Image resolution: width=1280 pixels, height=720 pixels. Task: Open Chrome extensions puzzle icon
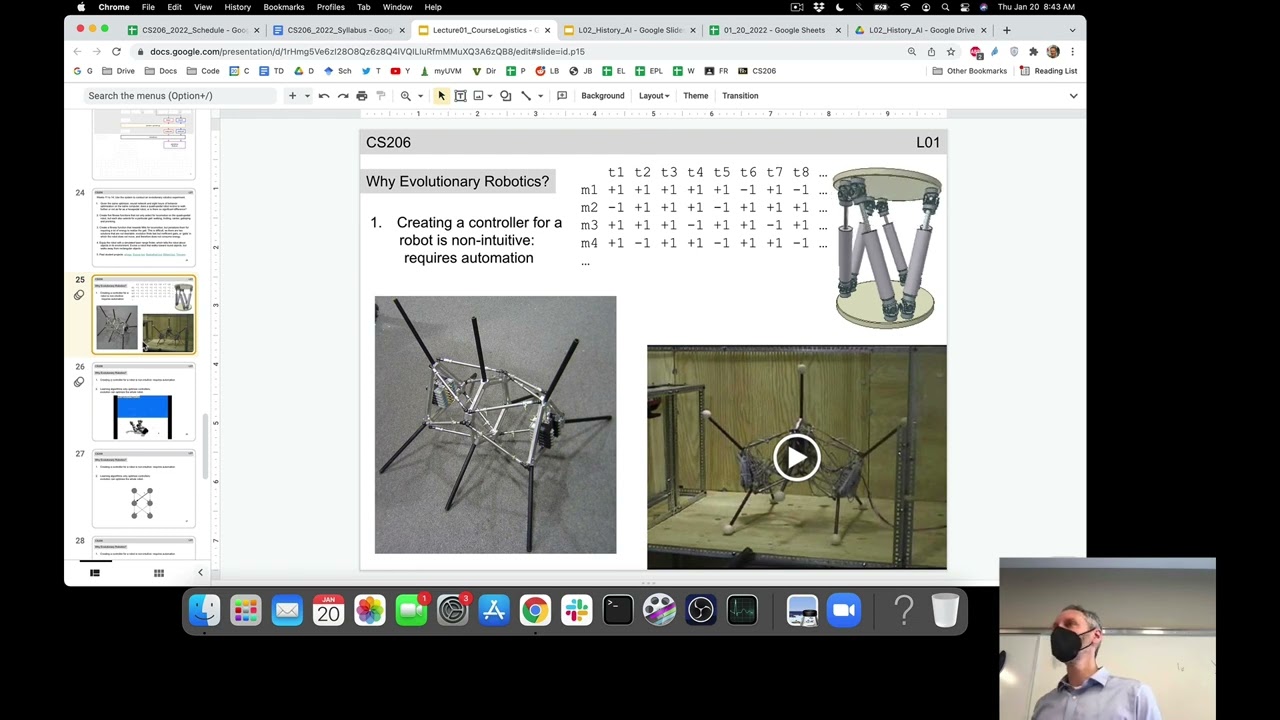point(1033,51)
